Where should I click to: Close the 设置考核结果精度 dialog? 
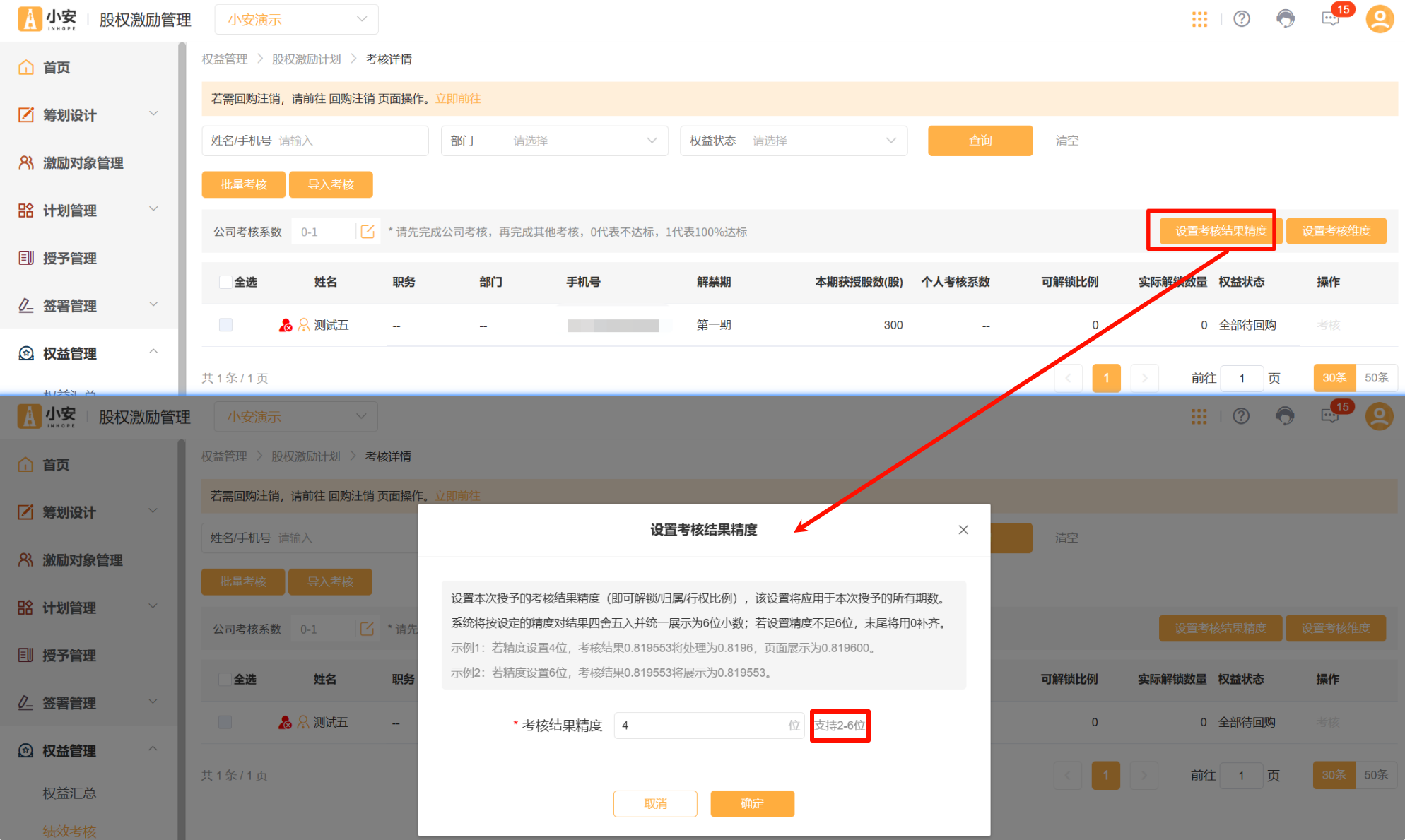point(963,530)
